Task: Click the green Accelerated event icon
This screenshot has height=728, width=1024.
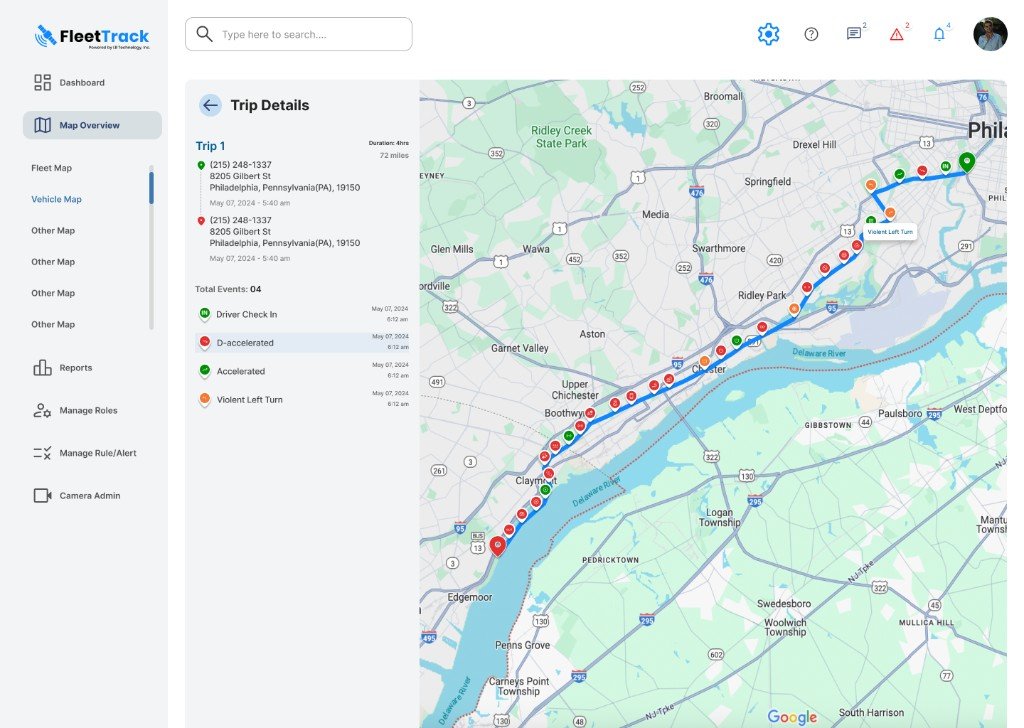Action: point(204,371)
